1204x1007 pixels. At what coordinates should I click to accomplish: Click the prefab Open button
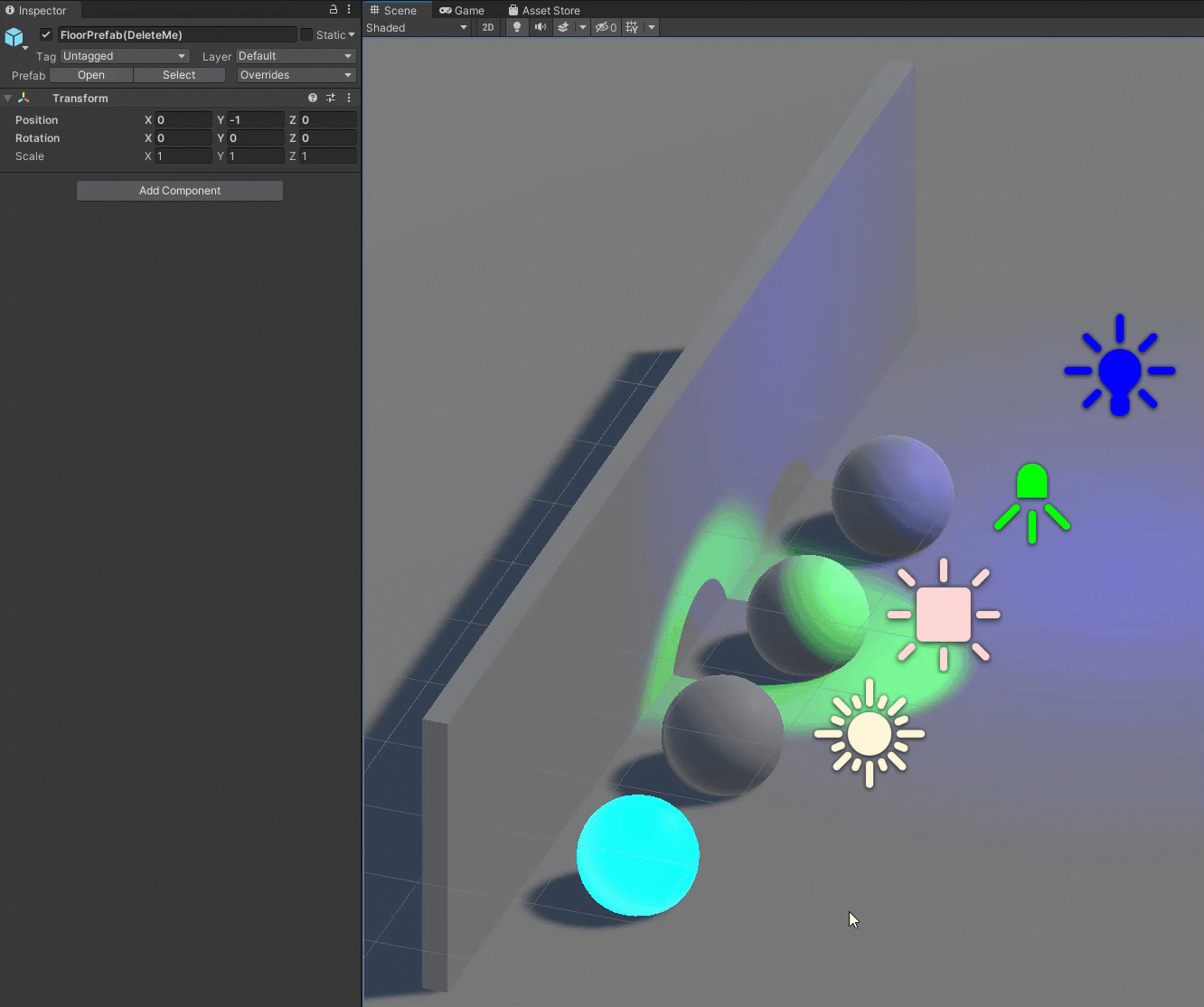click(x=91, y=75)
